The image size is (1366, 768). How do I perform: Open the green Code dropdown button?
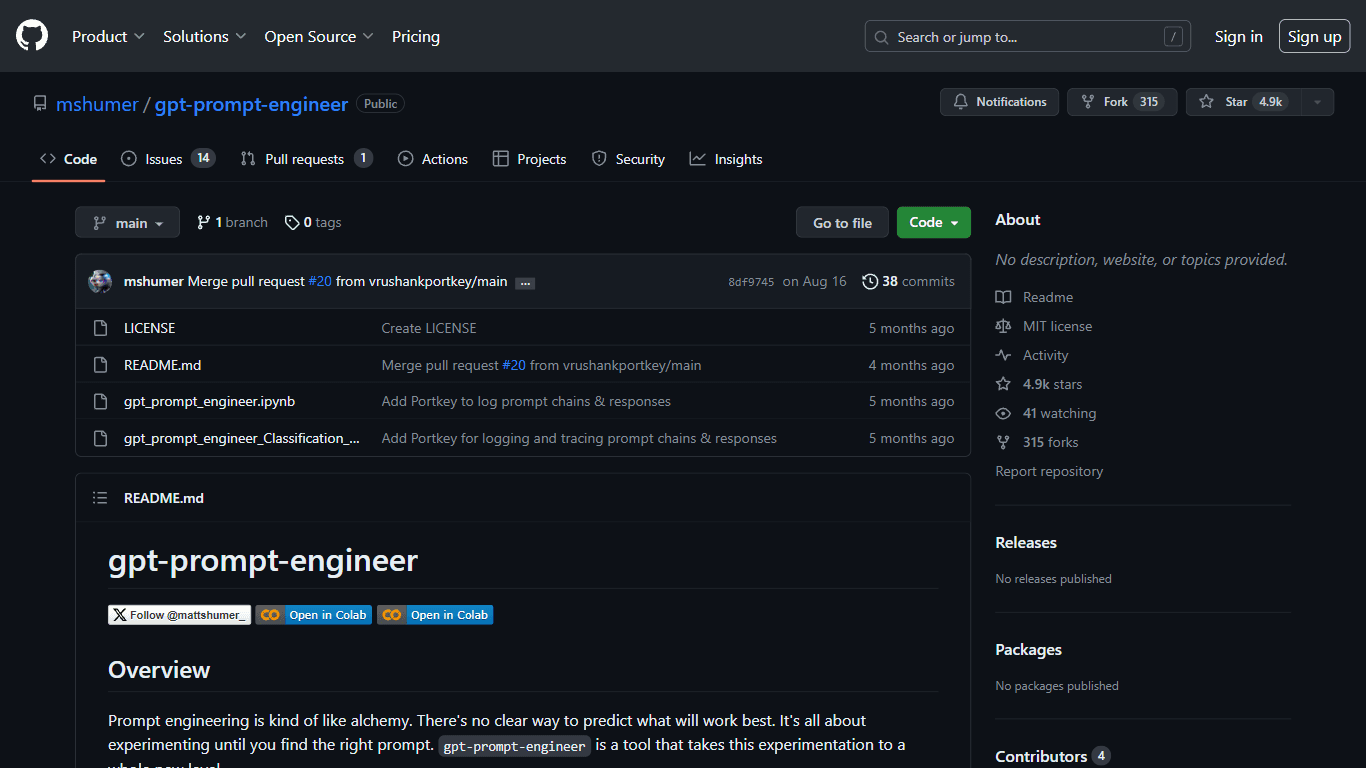click(934, 222)
